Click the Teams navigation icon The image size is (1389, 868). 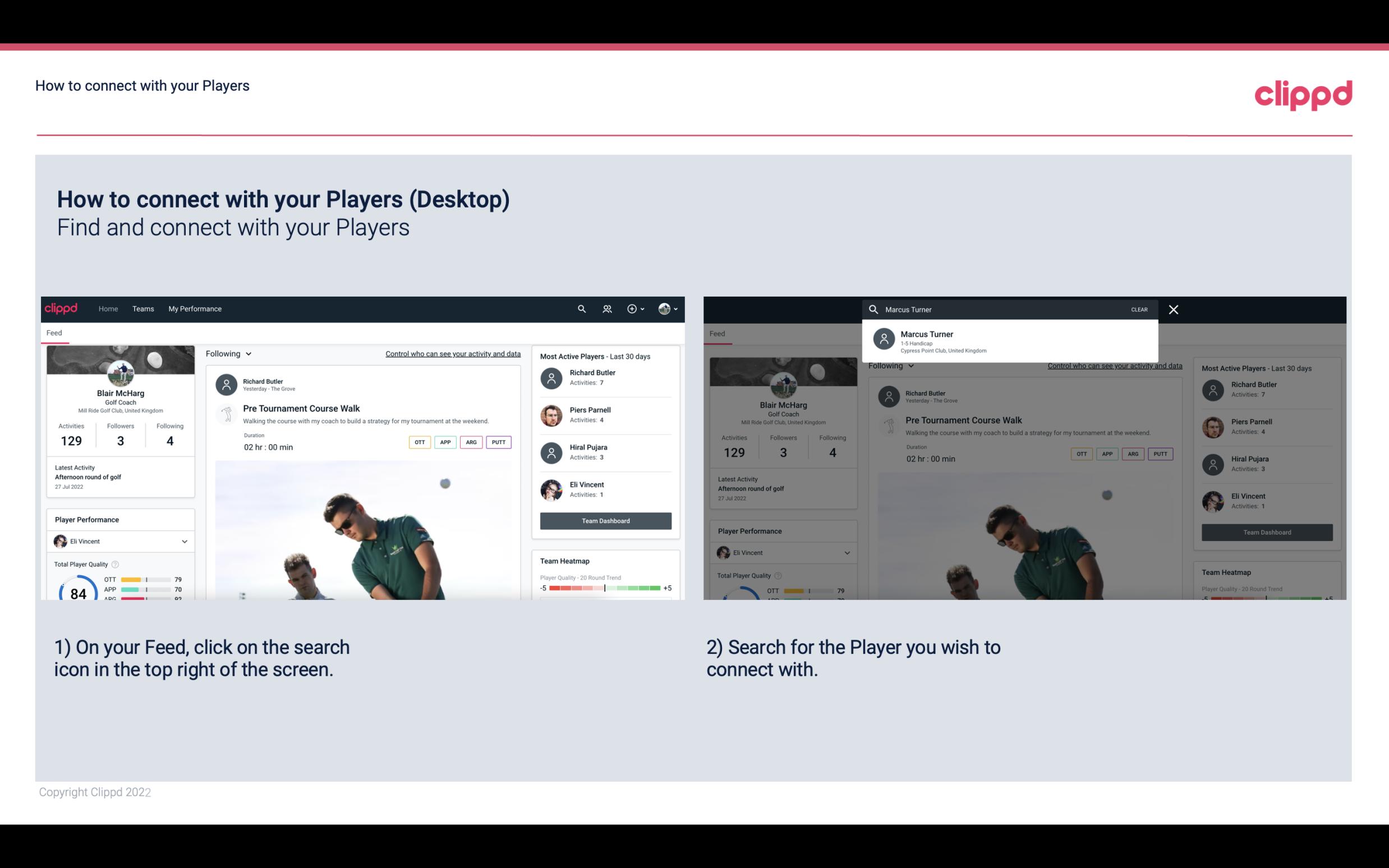click(x=142, y=308)
